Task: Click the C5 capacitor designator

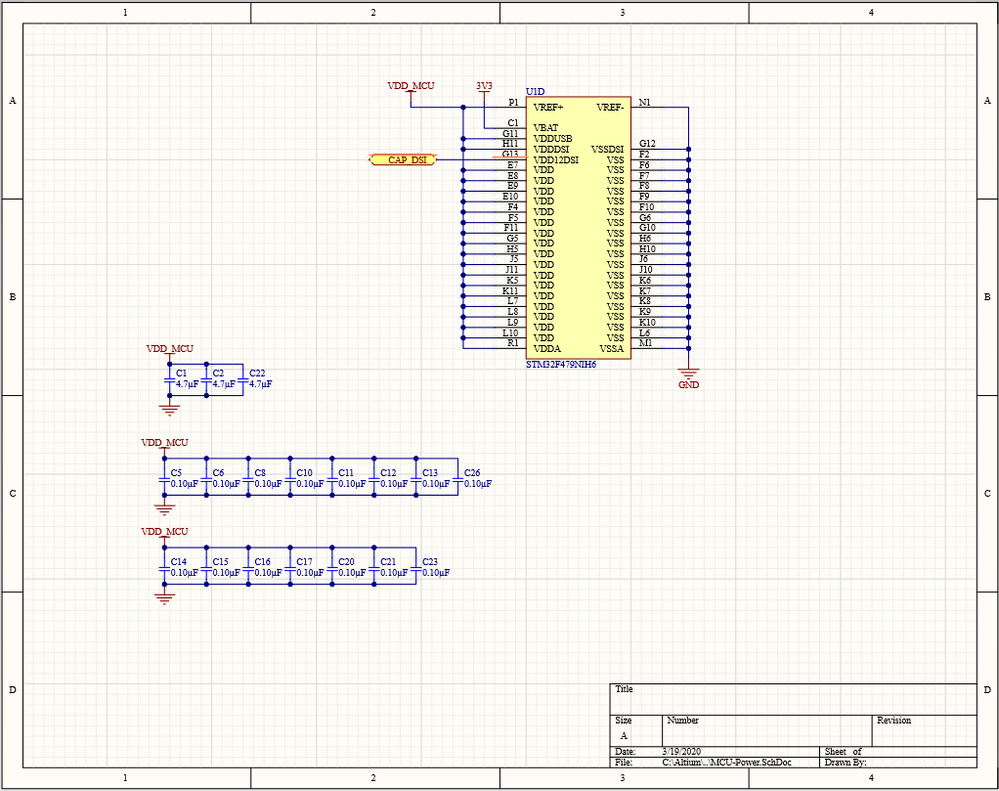Action: click(176, 473)
